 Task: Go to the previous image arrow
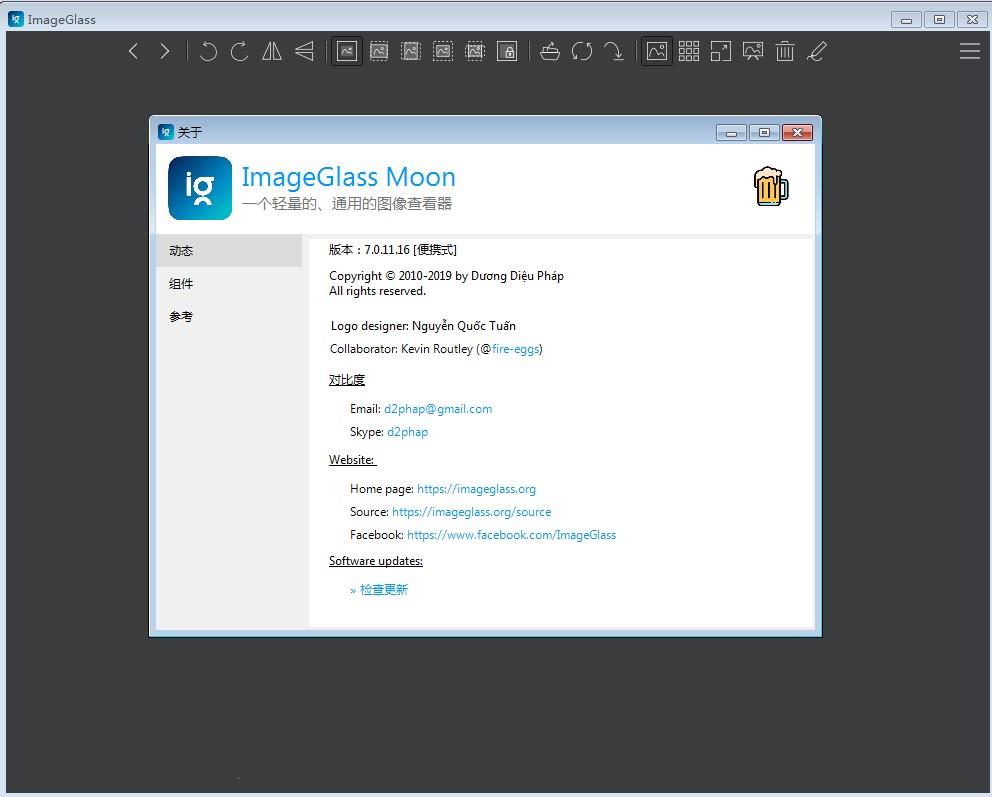(x=133, y=51)
